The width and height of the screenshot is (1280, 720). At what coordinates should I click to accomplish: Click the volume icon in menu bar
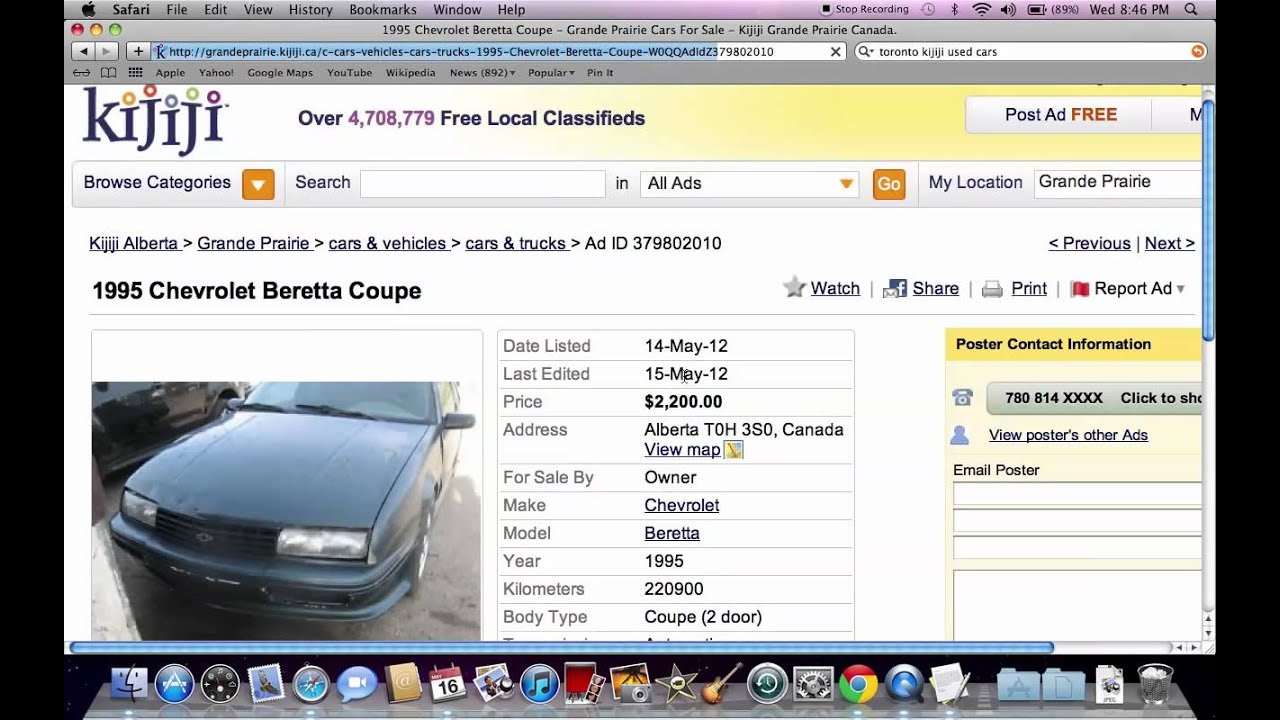pos(1007,10)
